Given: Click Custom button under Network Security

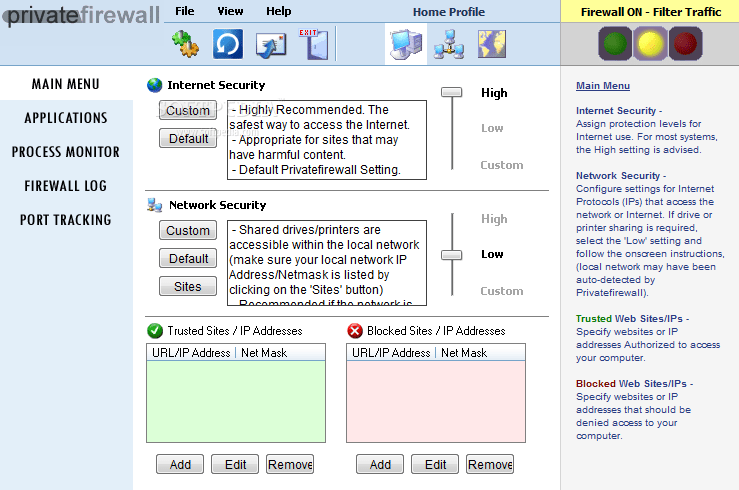Looking at the screenshot, I should [188, 230].
